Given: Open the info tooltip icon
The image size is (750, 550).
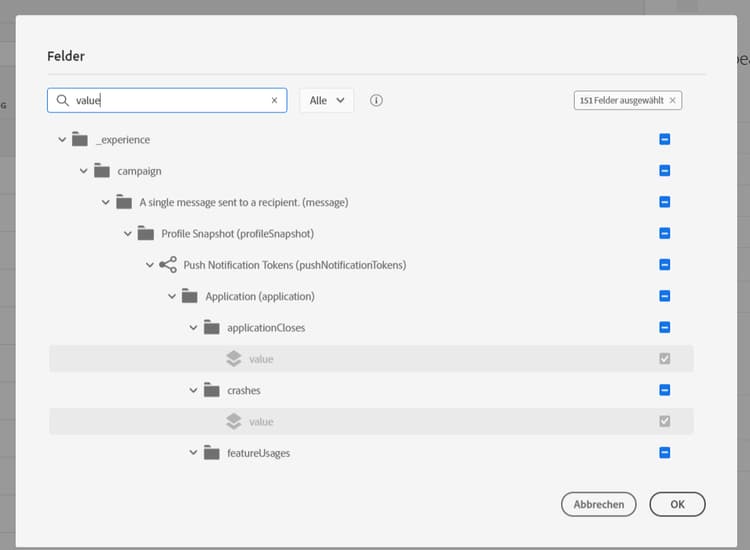Looking at the screenshot, I should pyautogui.click(x=377, y=101).
